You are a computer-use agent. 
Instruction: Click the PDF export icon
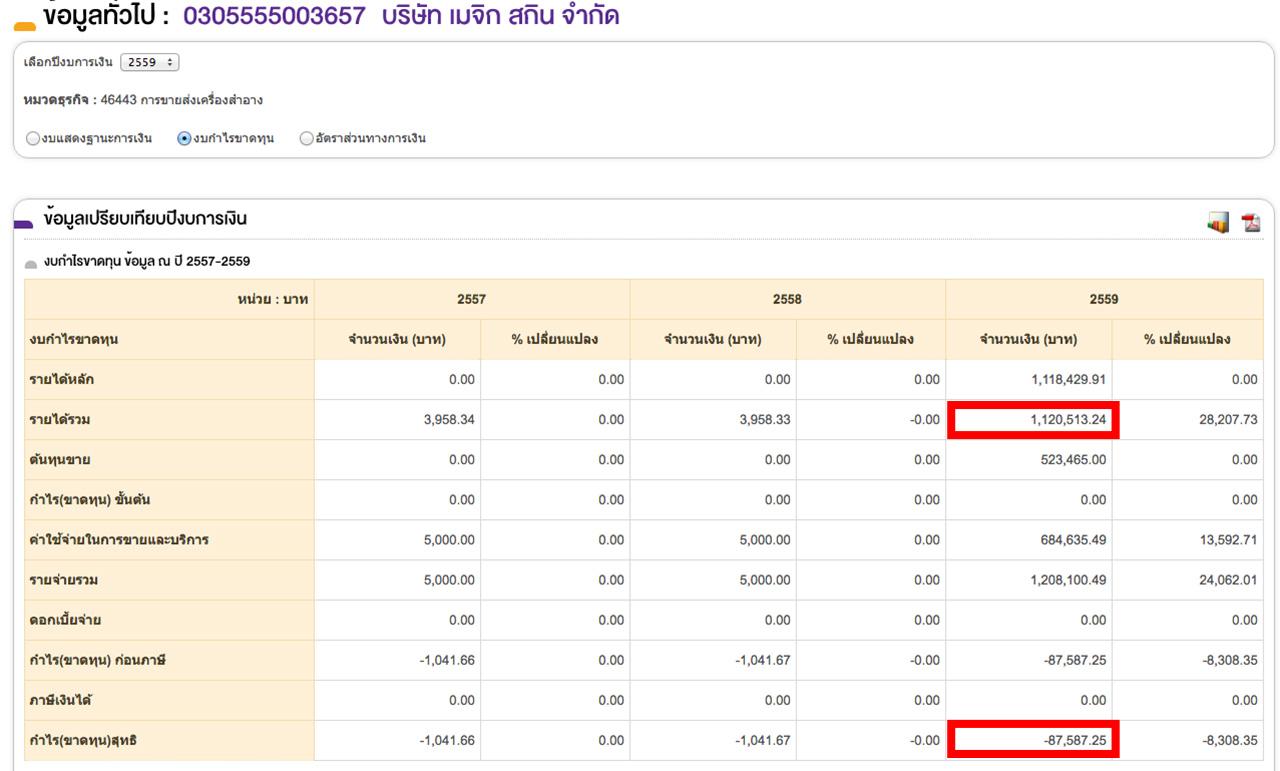coord(1251,223)
